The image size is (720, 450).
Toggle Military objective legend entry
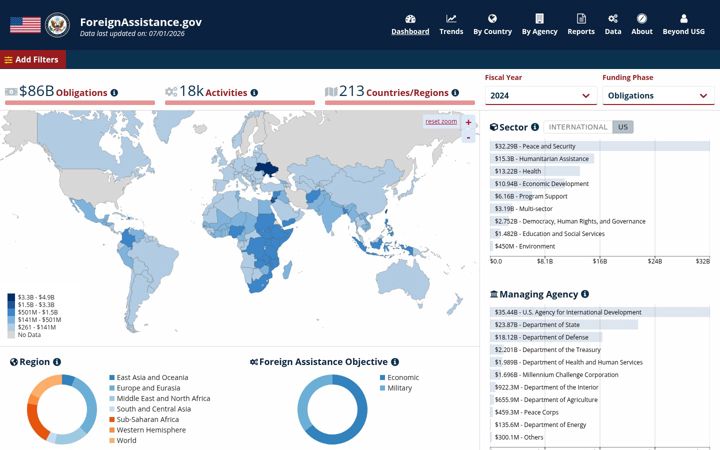(x=396, y=388)
